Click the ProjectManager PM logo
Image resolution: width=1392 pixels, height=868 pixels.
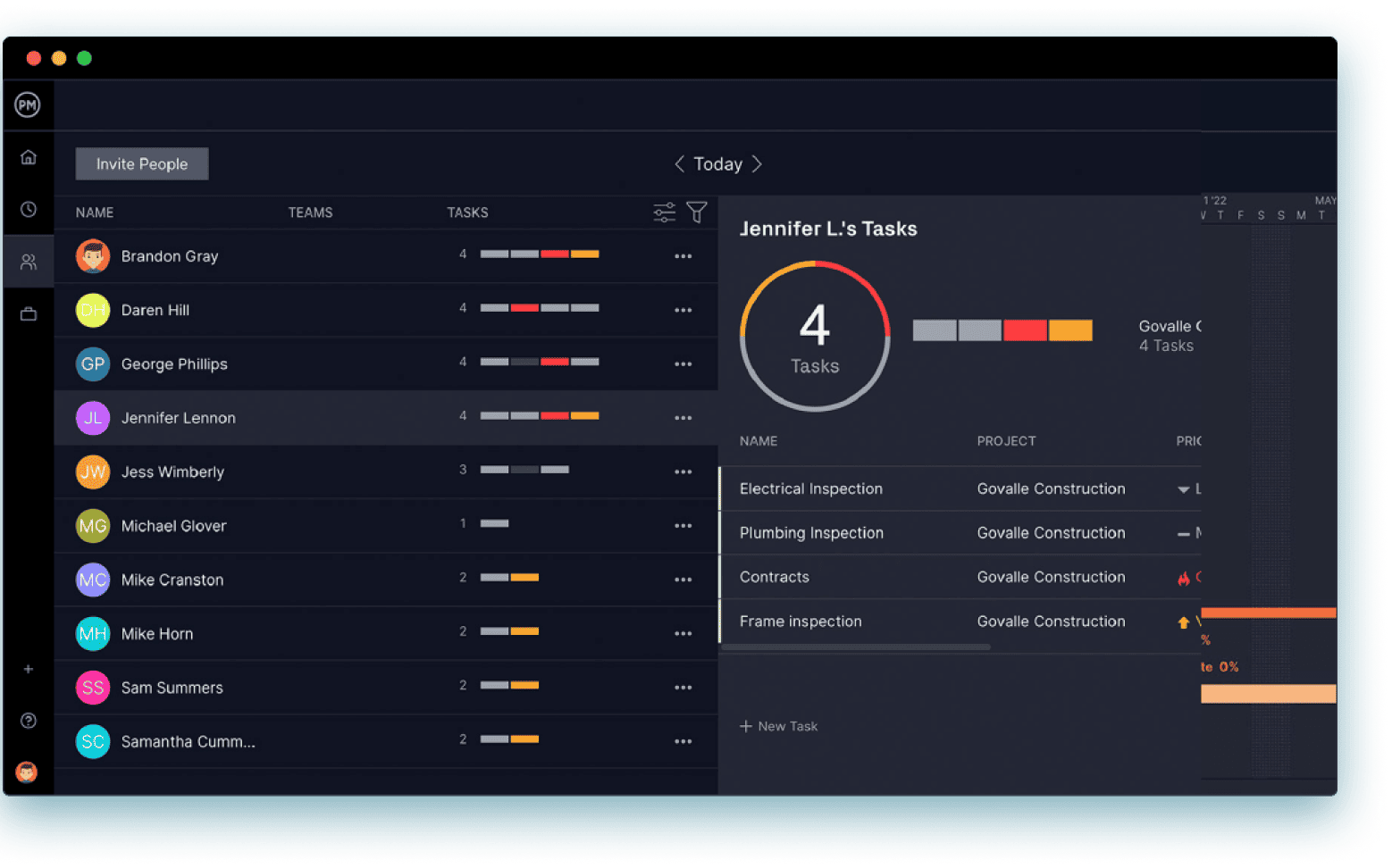28,104
